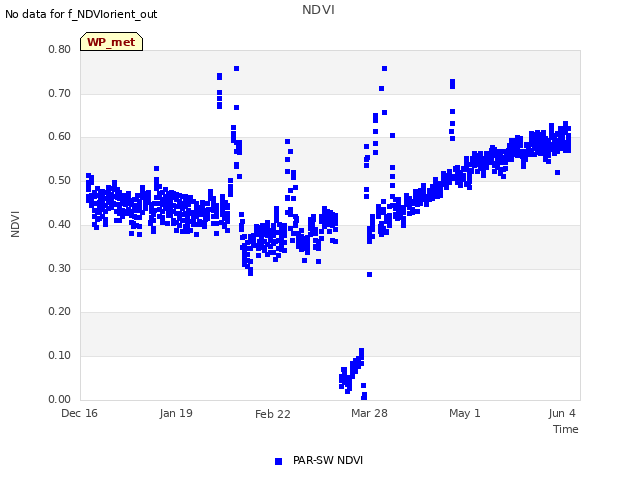Click the WP_met label tag
The width and height of the screenshot is (640, 480).
(x=111, y=42)
